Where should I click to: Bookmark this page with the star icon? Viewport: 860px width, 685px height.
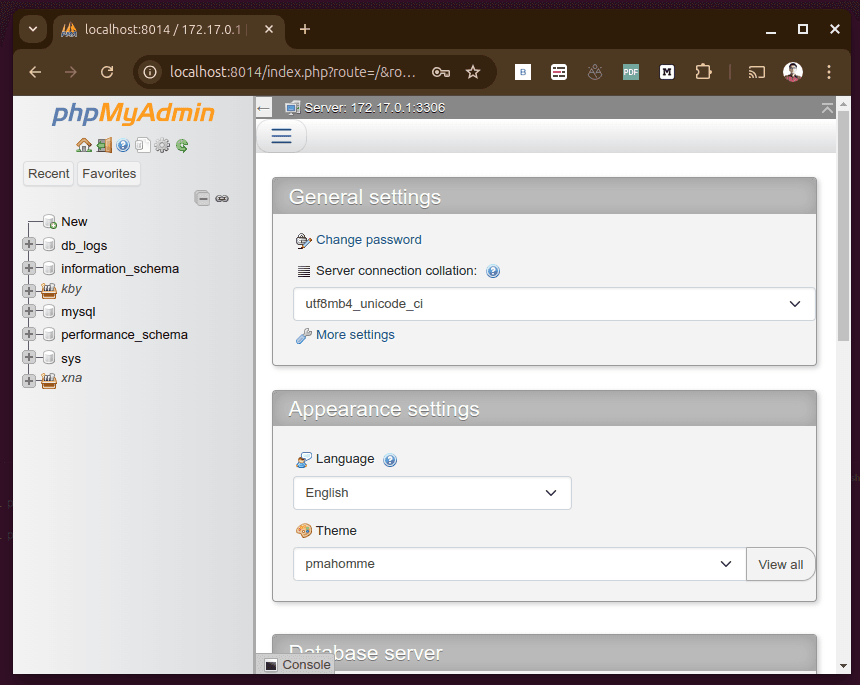tap(473, 72)
